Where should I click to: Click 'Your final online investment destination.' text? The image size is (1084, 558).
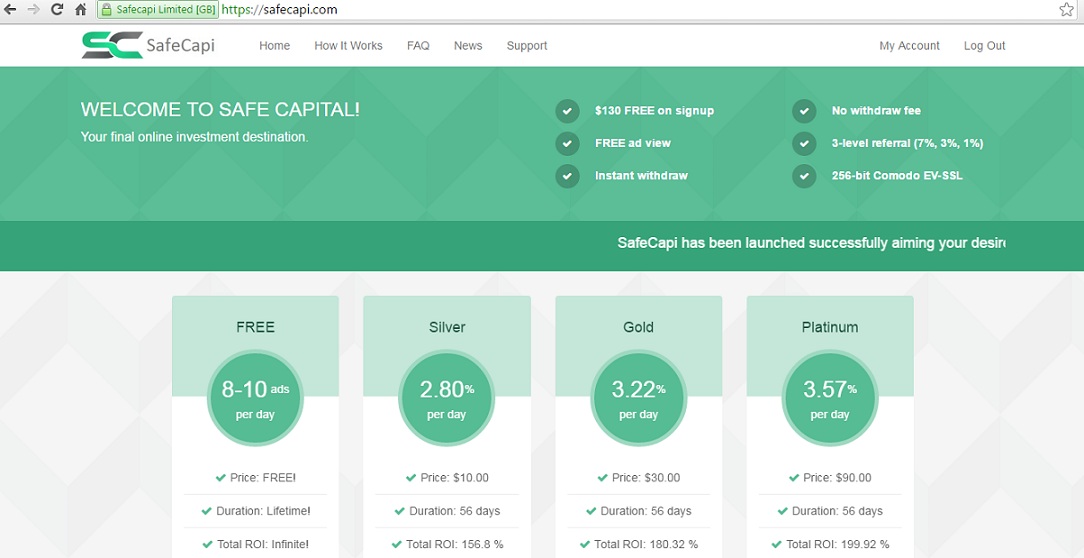point(194,137)
